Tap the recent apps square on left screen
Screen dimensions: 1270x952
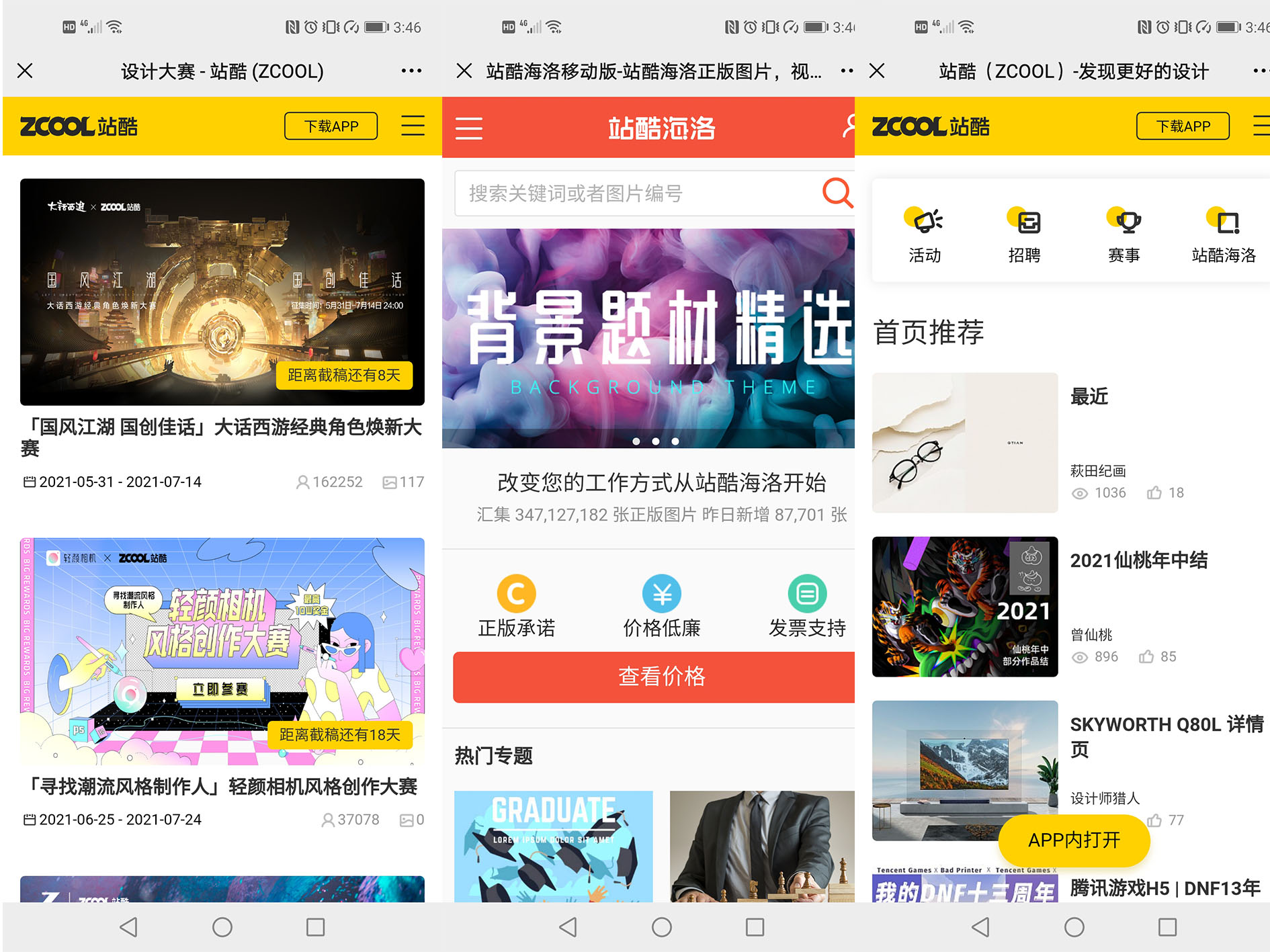point(316,927)
